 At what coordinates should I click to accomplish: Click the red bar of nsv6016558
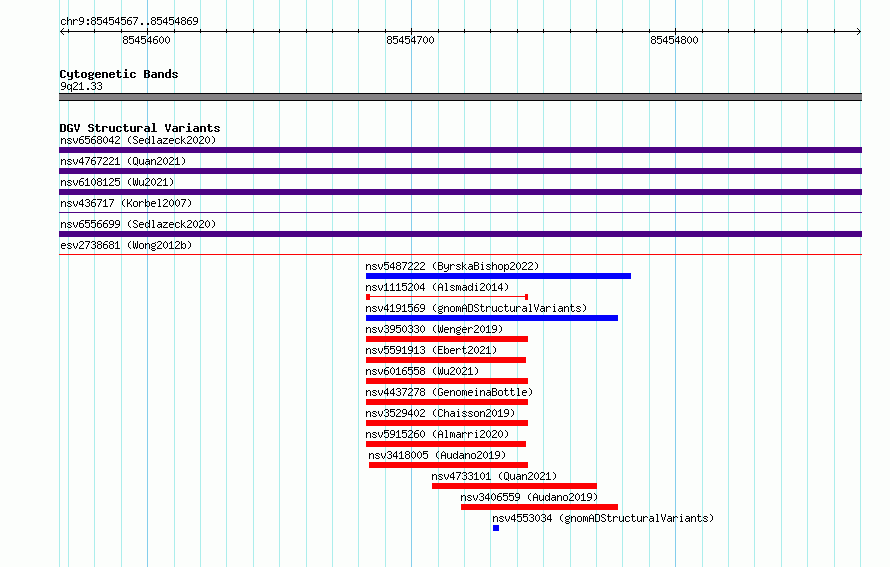[x=447, y=381]
